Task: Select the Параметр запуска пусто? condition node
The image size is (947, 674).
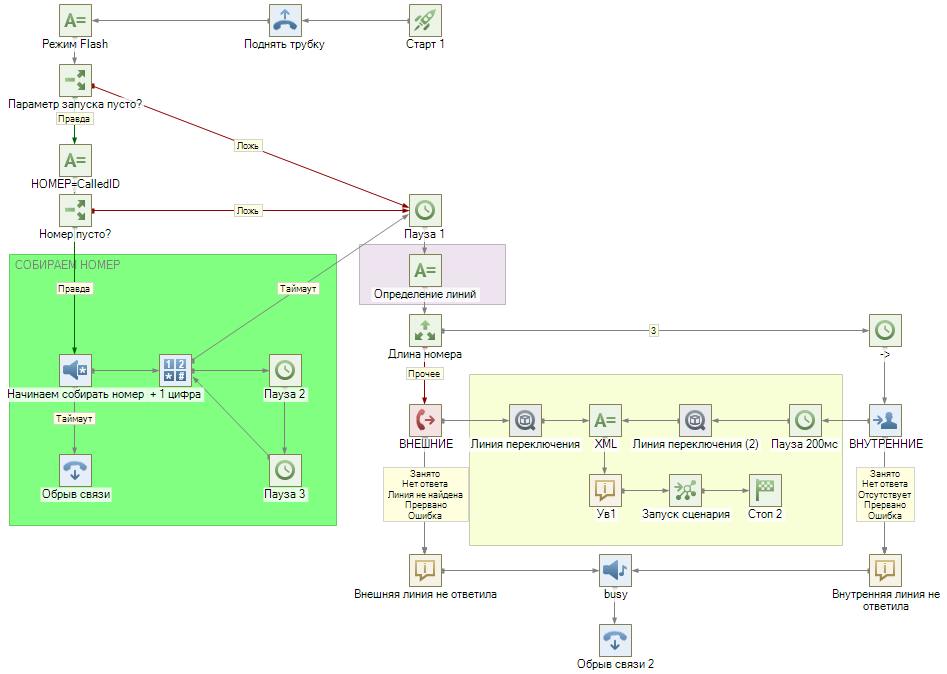Action: (75, 80)
